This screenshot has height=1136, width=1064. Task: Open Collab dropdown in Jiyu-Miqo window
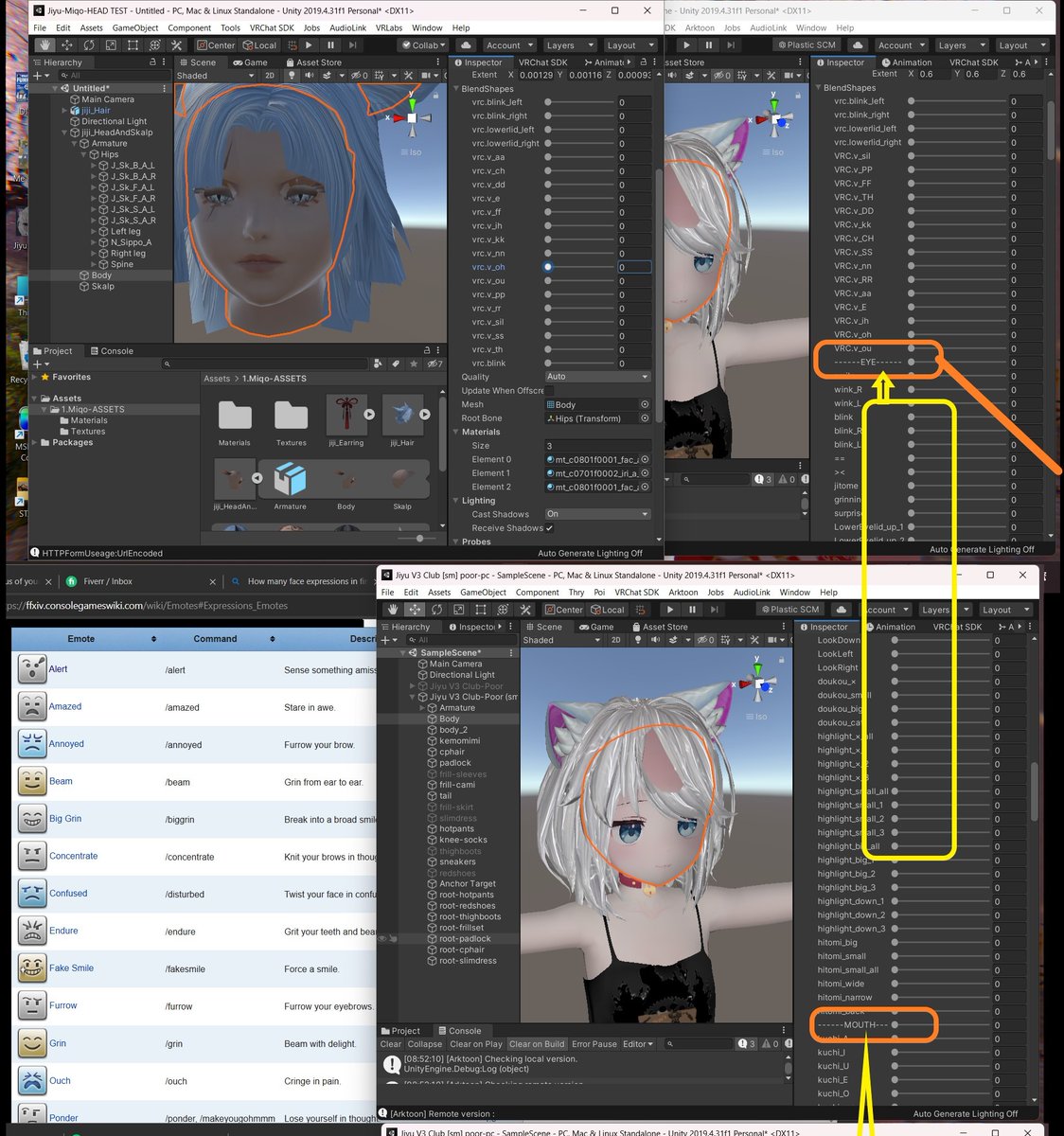(425, 44)
